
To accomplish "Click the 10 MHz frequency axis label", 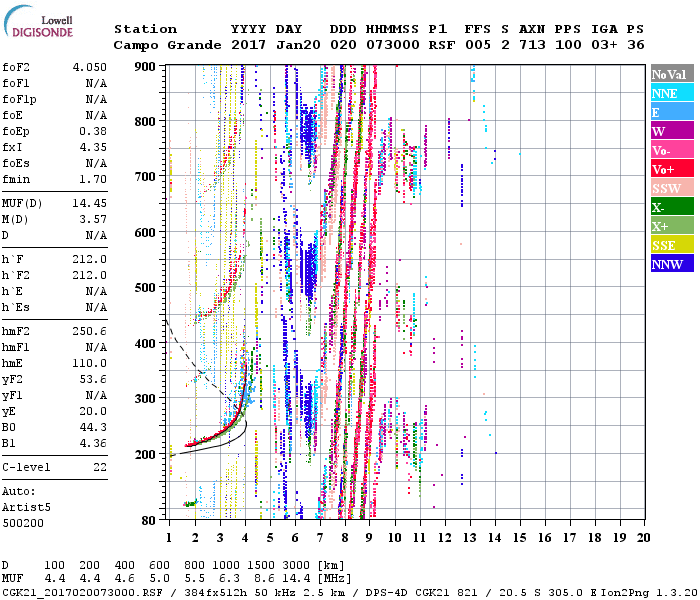I will [394, 538].
